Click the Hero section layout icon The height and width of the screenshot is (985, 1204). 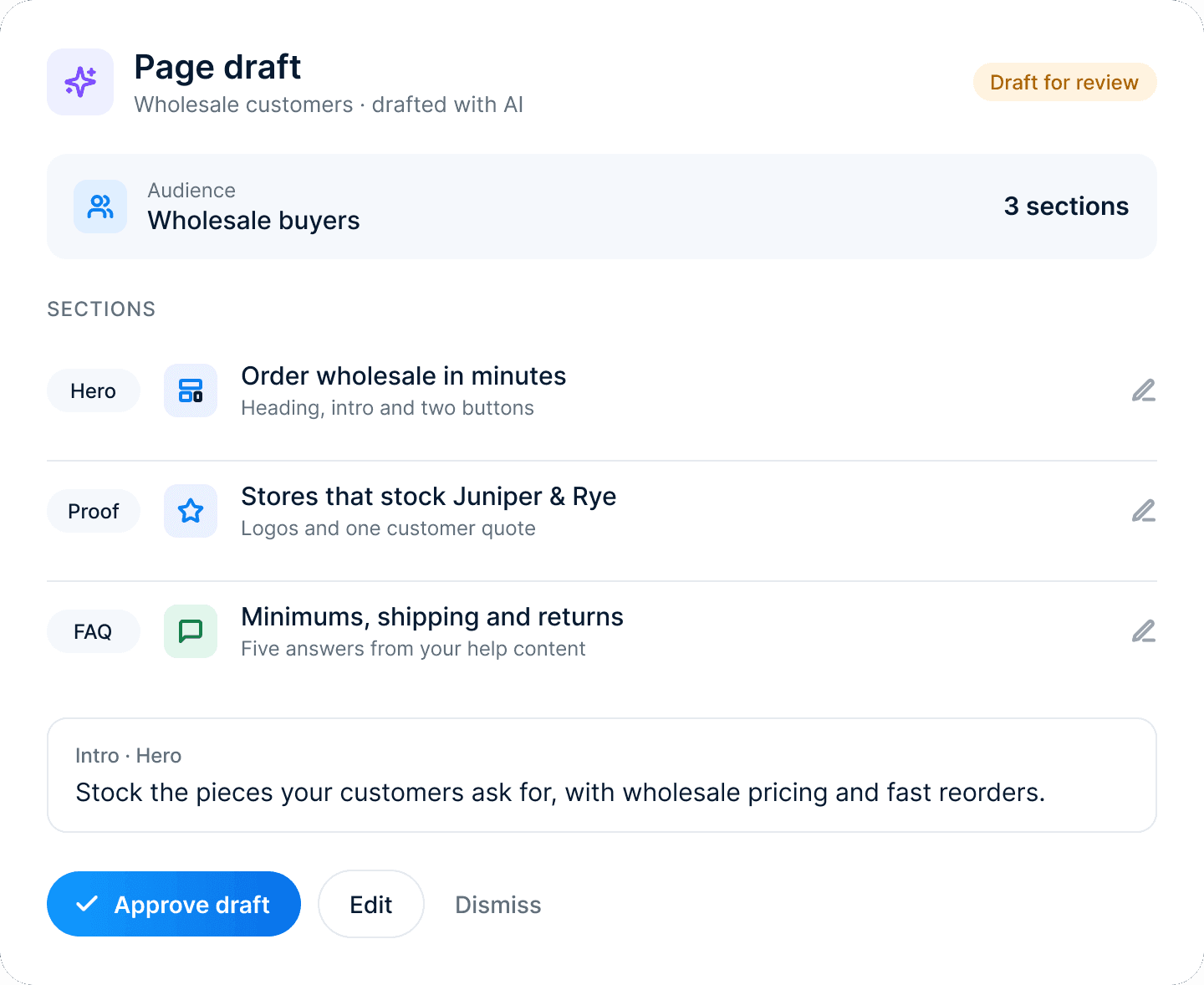pyautogui.click(x=191, y=390)
